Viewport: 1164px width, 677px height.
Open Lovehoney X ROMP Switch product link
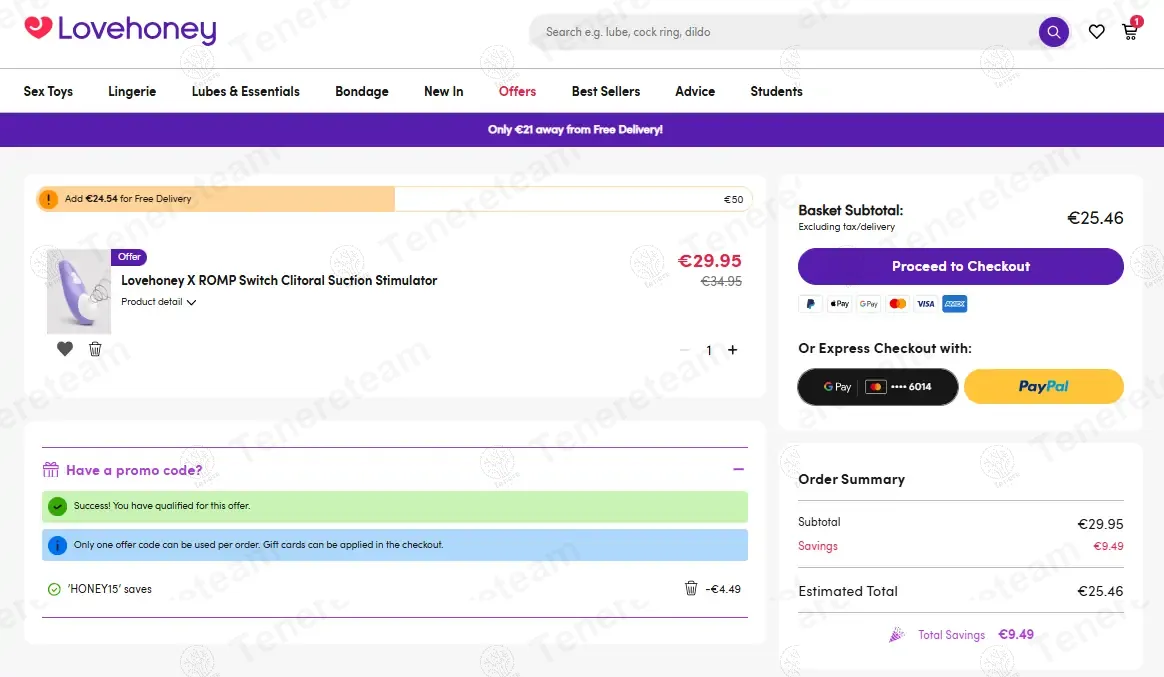(279, 281)
